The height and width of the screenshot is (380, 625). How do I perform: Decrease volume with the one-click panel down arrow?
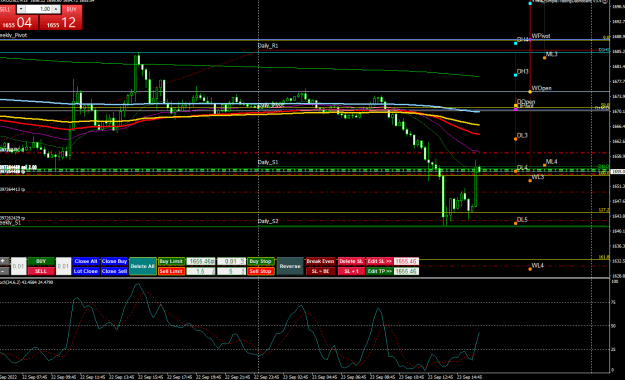tap(21, 9)
